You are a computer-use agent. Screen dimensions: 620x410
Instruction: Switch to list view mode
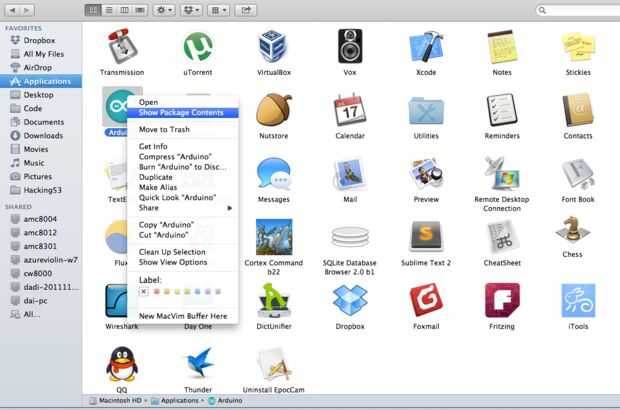[108, 10]
